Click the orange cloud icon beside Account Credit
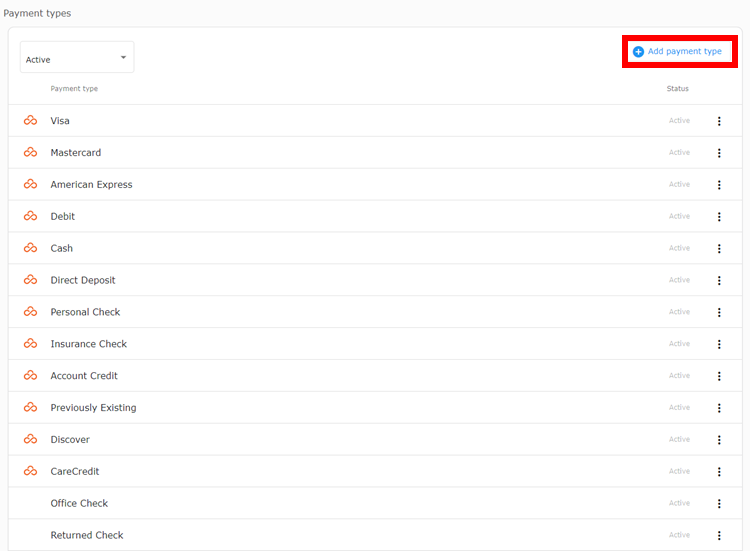This screenshot has width=750, height=551. click(30, 375)
